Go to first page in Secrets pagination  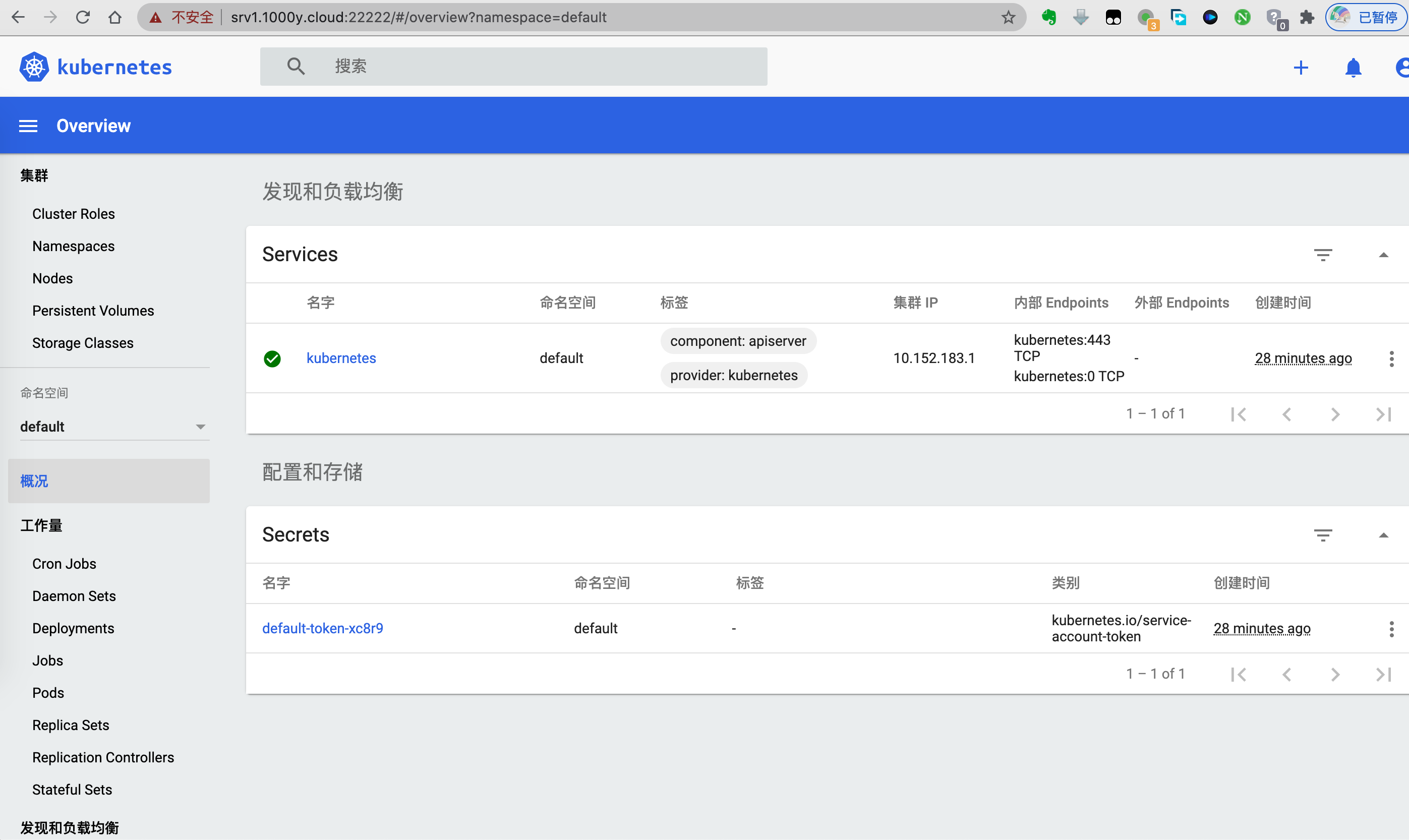point(1239,674)
